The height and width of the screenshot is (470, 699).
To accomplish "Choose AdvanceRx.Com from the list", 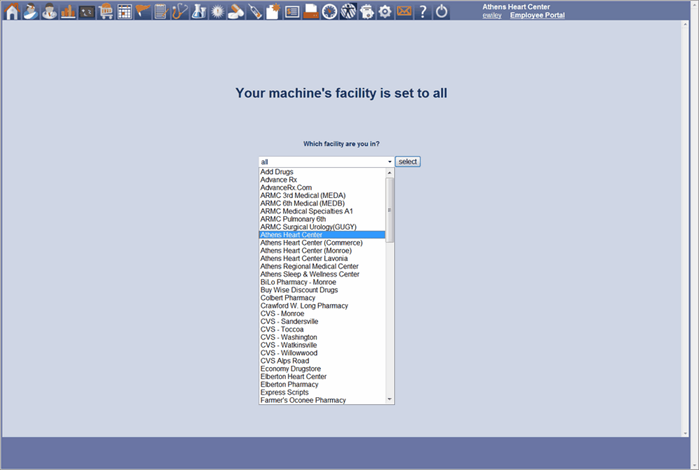I will 322,188.
